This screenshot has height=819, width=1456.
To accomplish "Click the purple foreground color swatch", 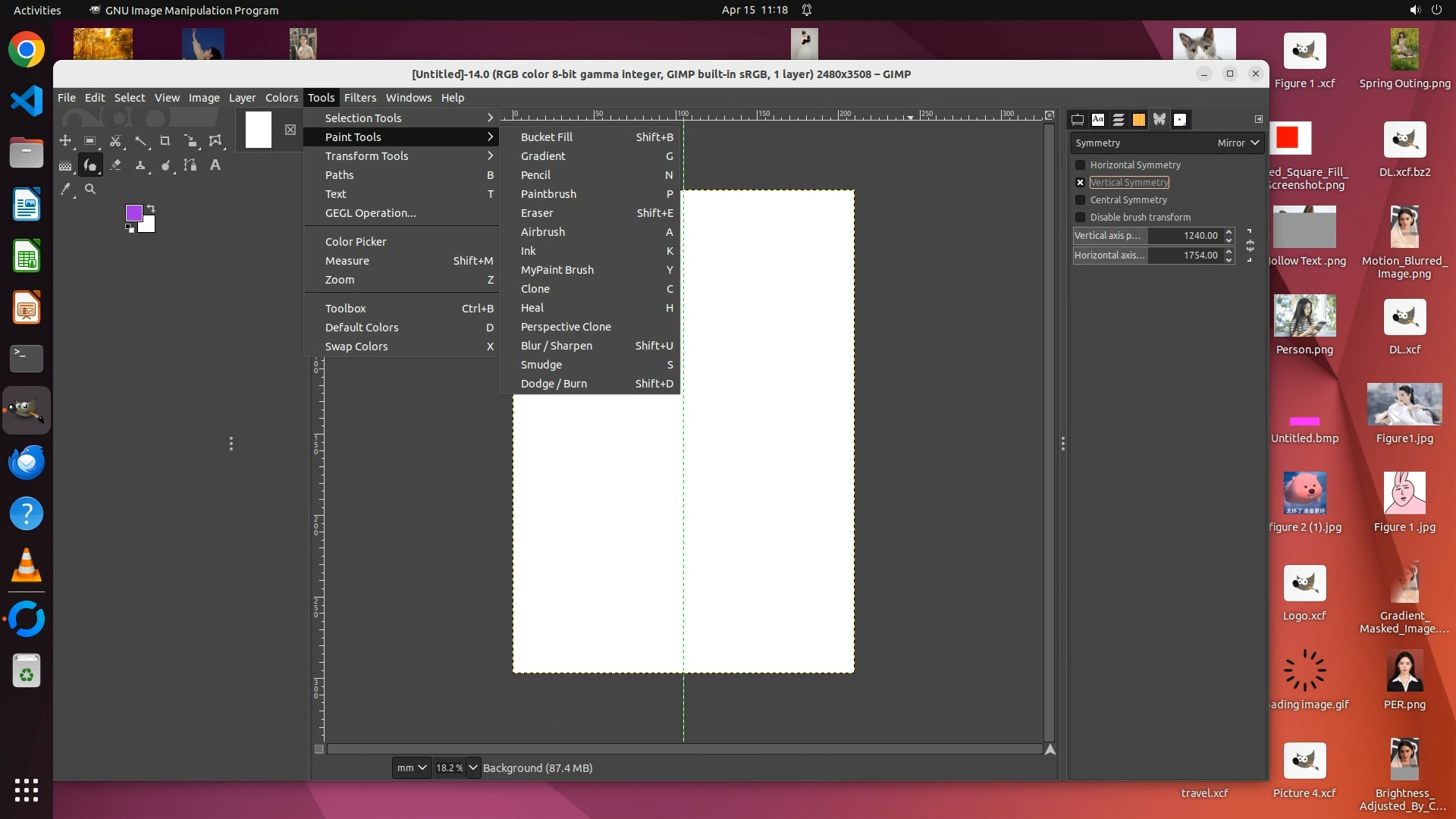I will [133, 213].
